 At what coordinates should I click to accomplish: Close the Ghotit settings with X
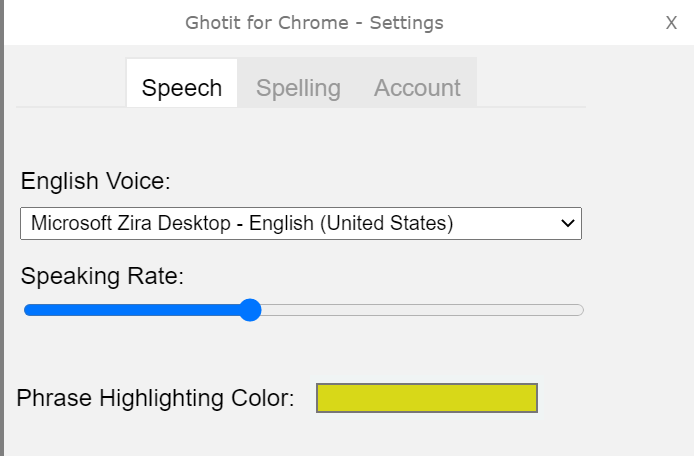[x=671, y=23]
